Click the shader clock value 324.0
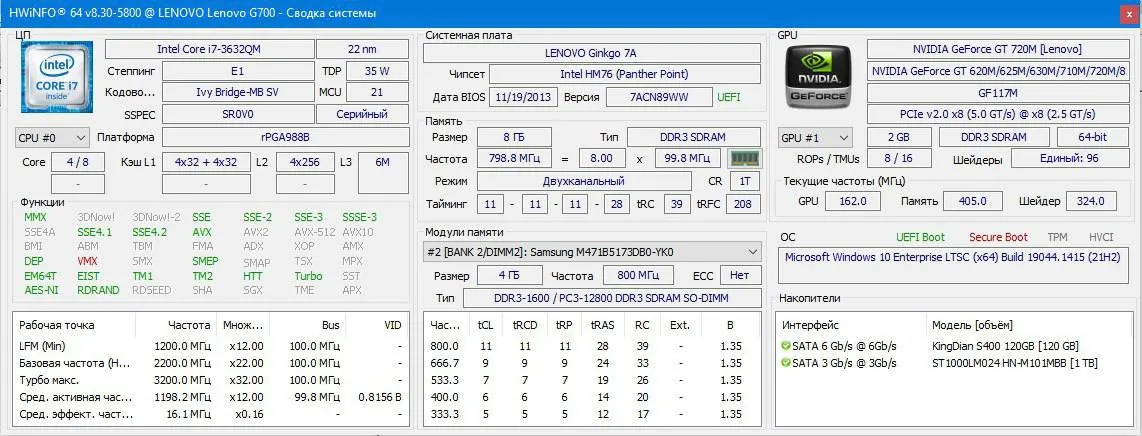The height and width of the screenshot is (436, 1142). [1092, 202]
